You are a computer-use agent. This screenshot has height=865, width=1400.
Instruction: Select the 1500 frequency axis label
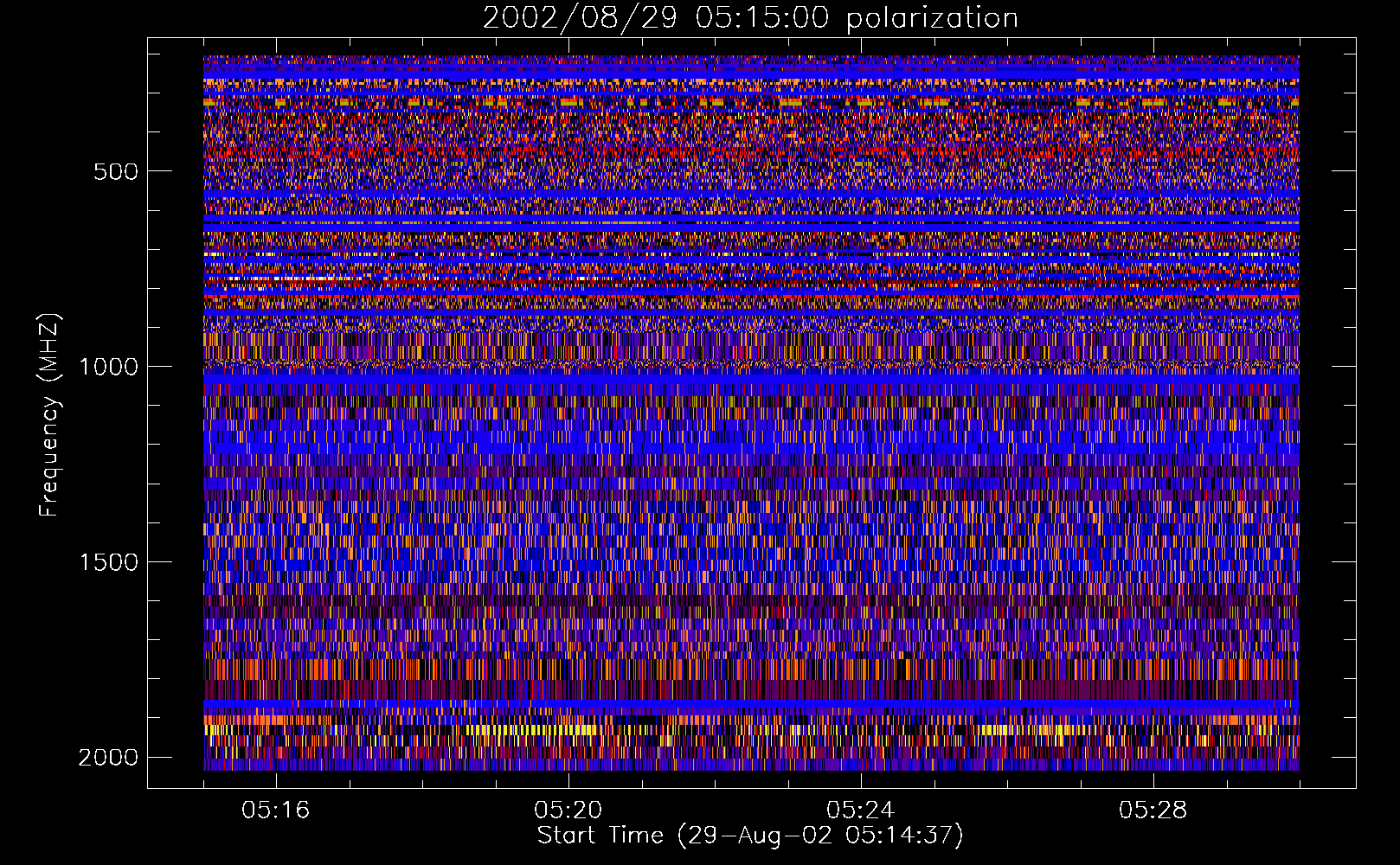108,562
